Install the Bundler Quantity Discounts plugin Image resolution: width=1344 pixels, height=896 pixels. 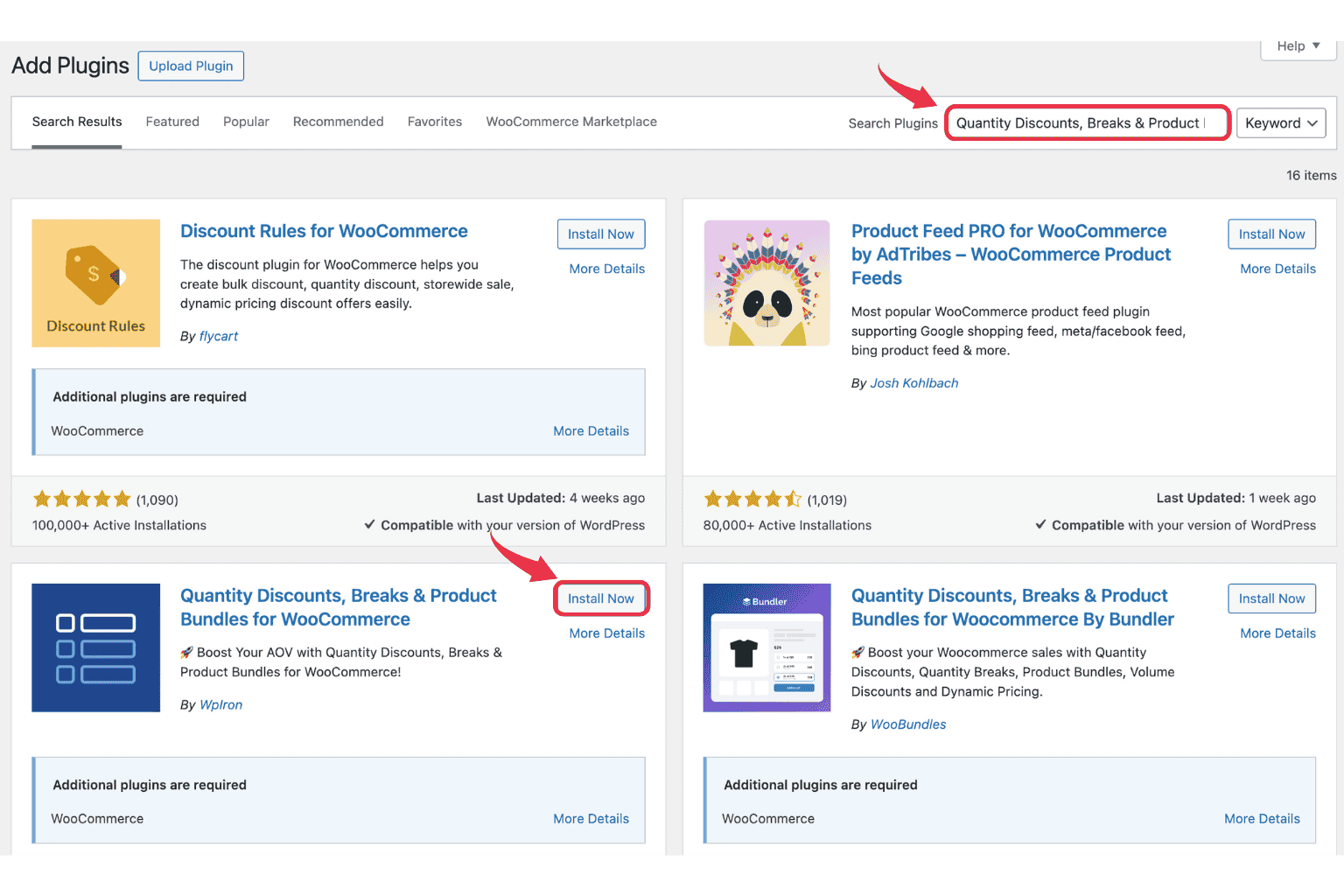coord(1271,598)
